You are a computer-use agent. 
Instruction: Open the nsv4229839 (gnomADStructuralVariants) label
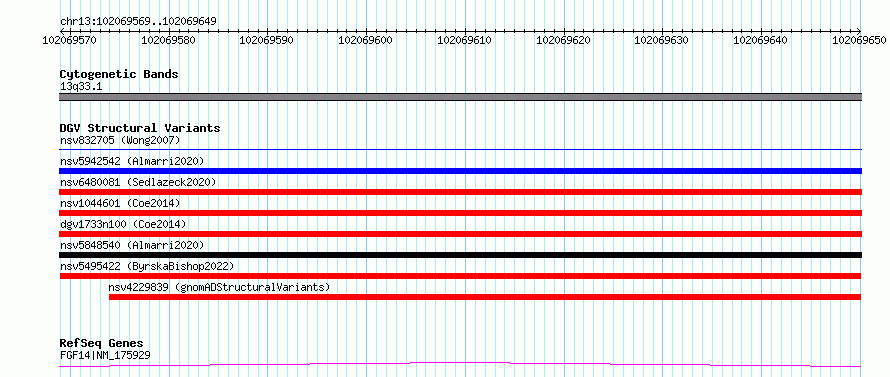point(219,287)
